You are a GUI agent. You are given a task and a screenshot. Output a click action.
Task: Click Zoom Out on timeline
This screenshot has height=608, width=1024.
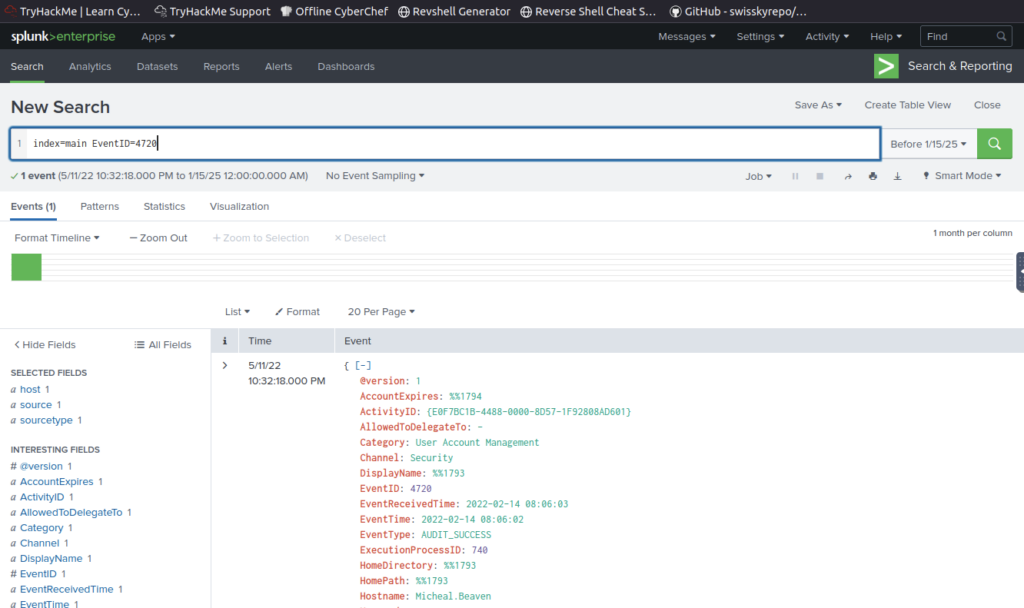click(158, 238)
